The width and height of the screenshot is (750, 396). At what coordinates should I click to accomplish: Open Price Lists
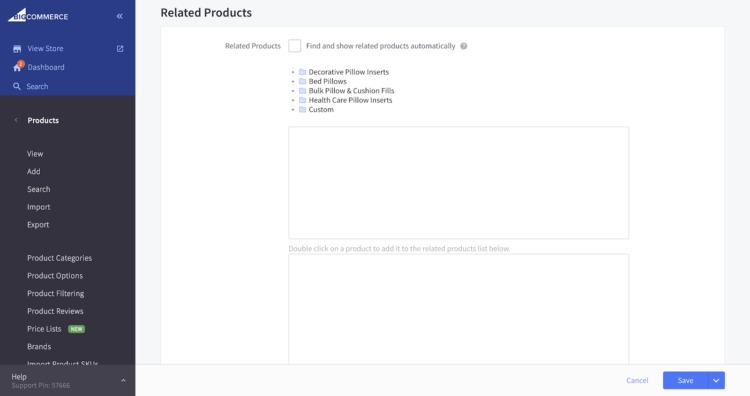point(44,329)
